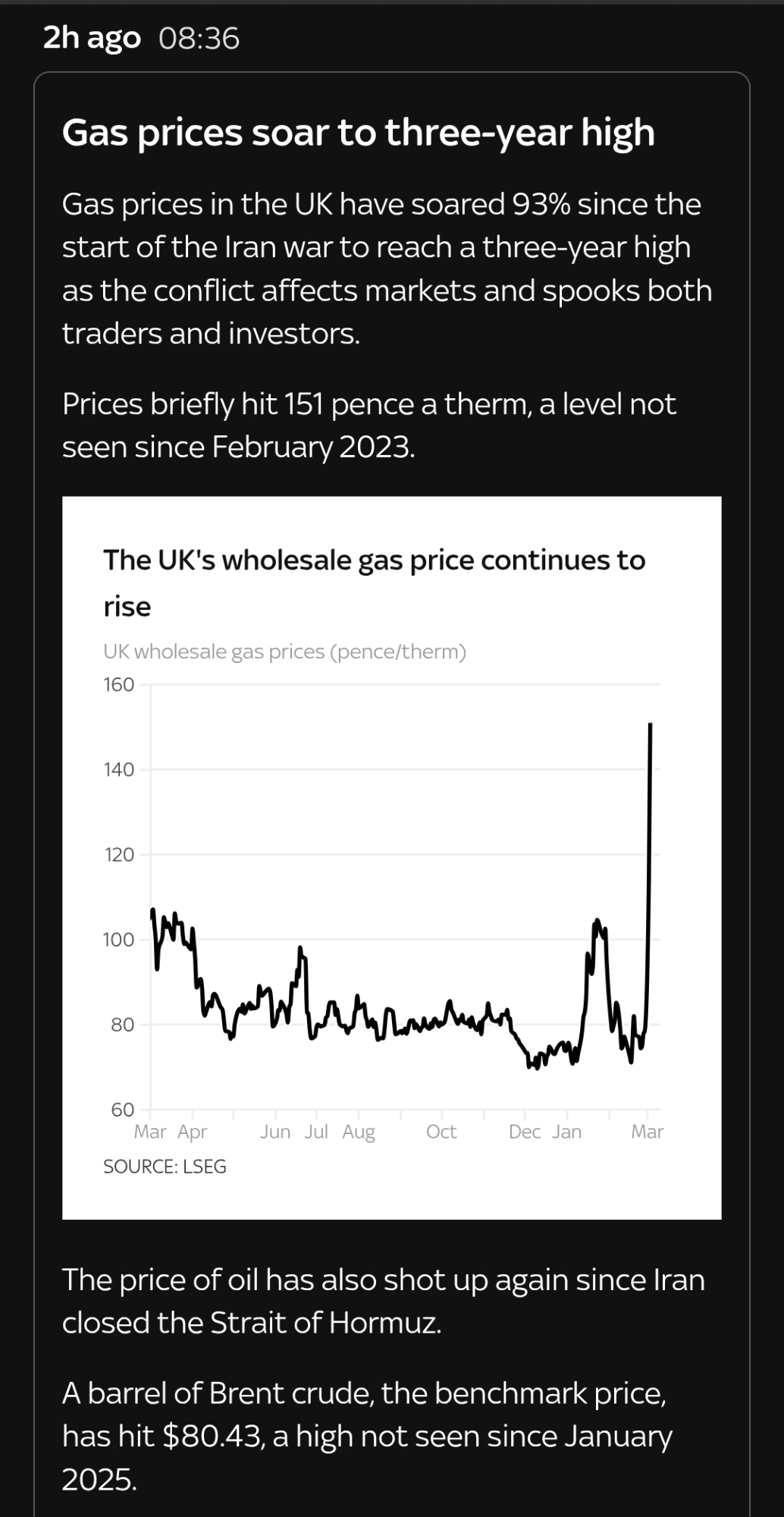The image size is (784, 1517).
Task: Click the Apr x-axis label
Action: (x=193, y=1132)
